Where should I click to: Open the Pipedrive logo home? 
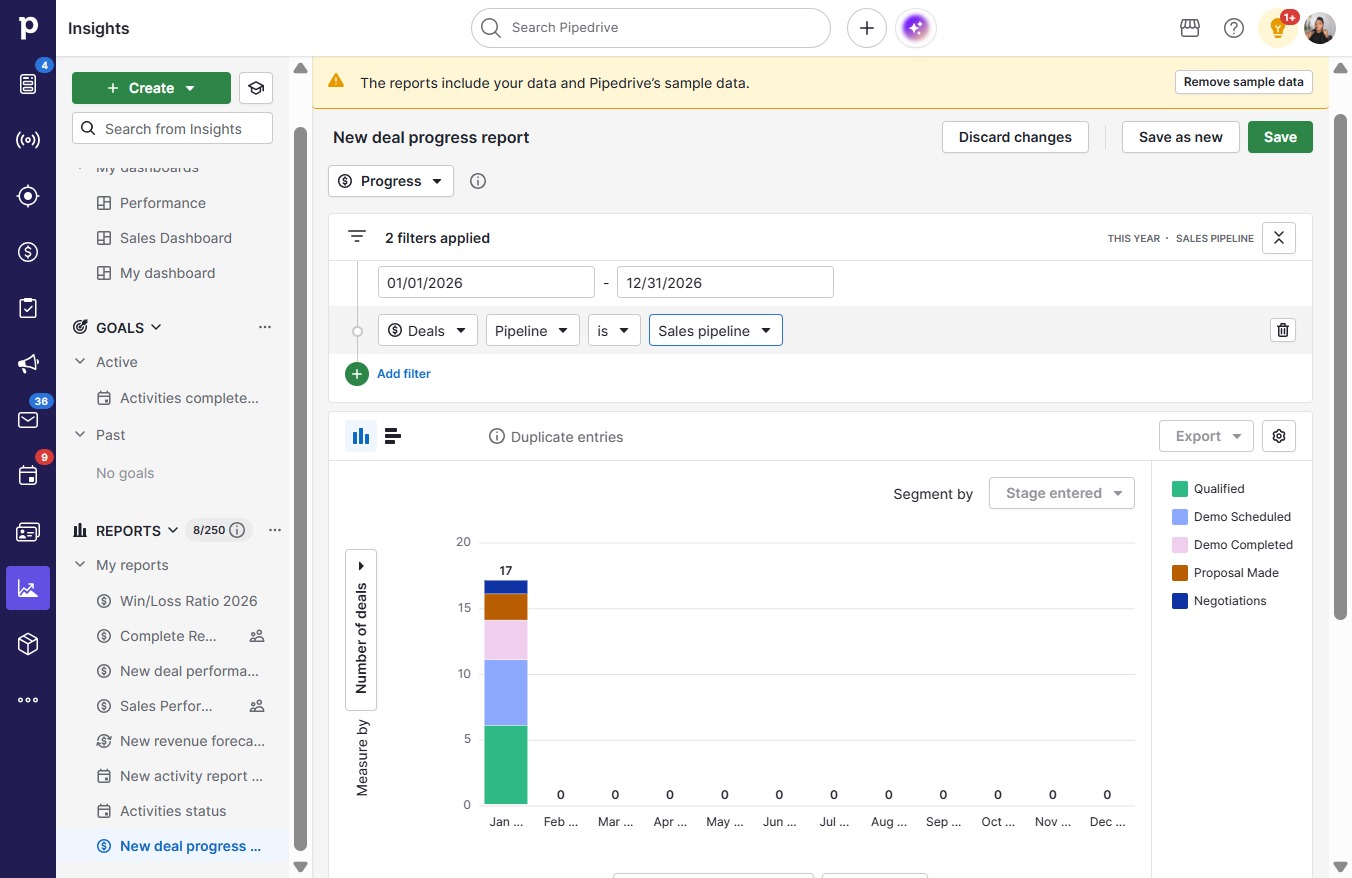tap(28, 28)
